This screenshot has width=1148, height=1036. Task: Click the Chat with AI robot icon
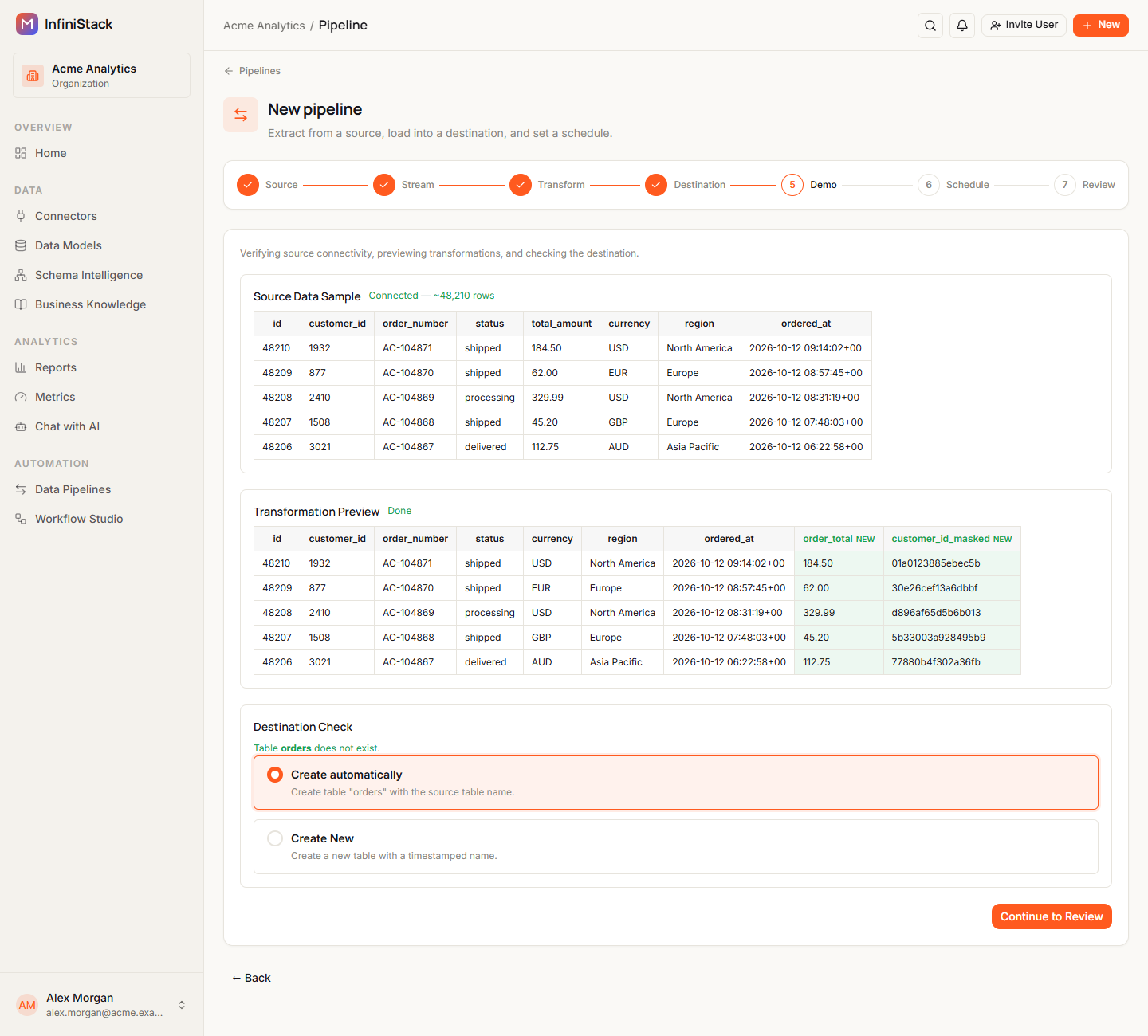[21, 426]
